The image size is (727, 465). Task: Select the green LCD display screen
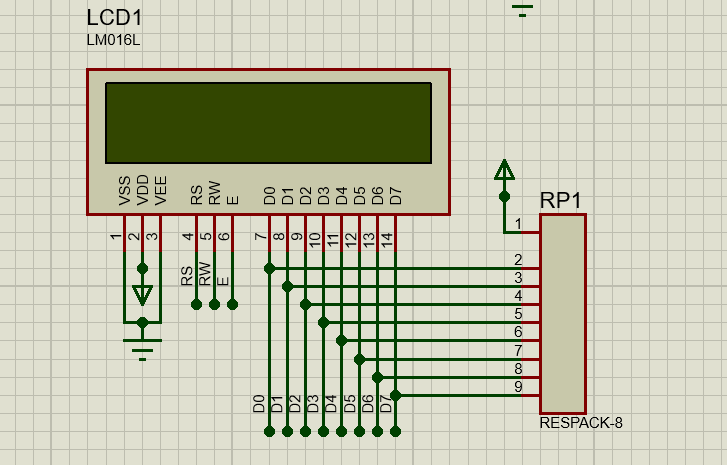[268, 122]
